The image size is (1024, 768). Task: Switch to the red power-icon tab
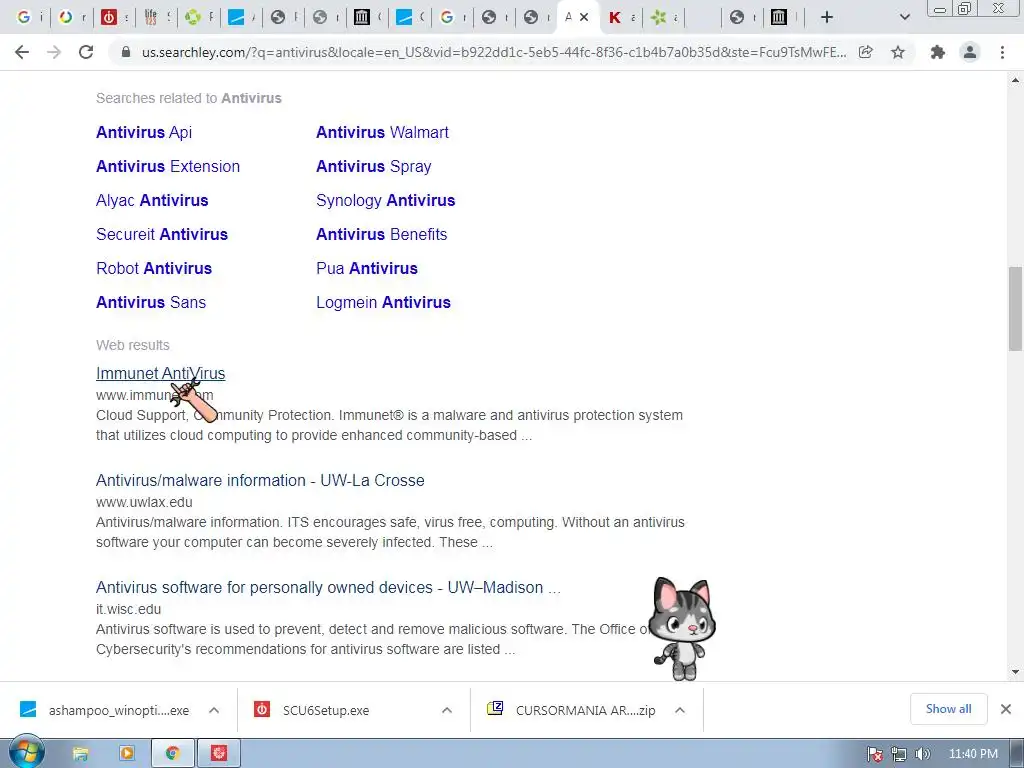coord(109,17)
